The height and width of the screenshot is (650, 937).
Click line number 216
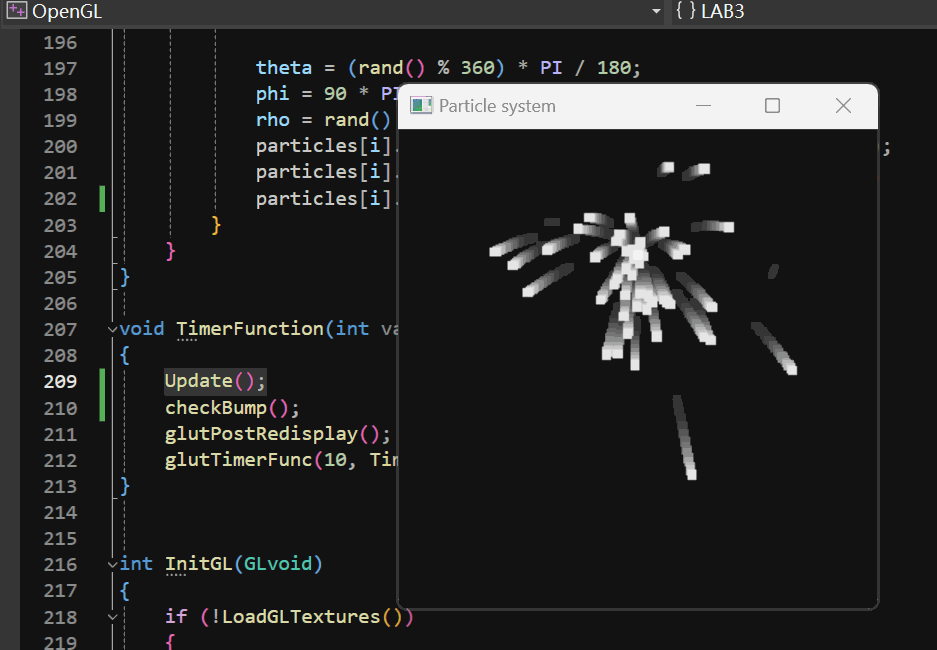(x=60, y=565)
